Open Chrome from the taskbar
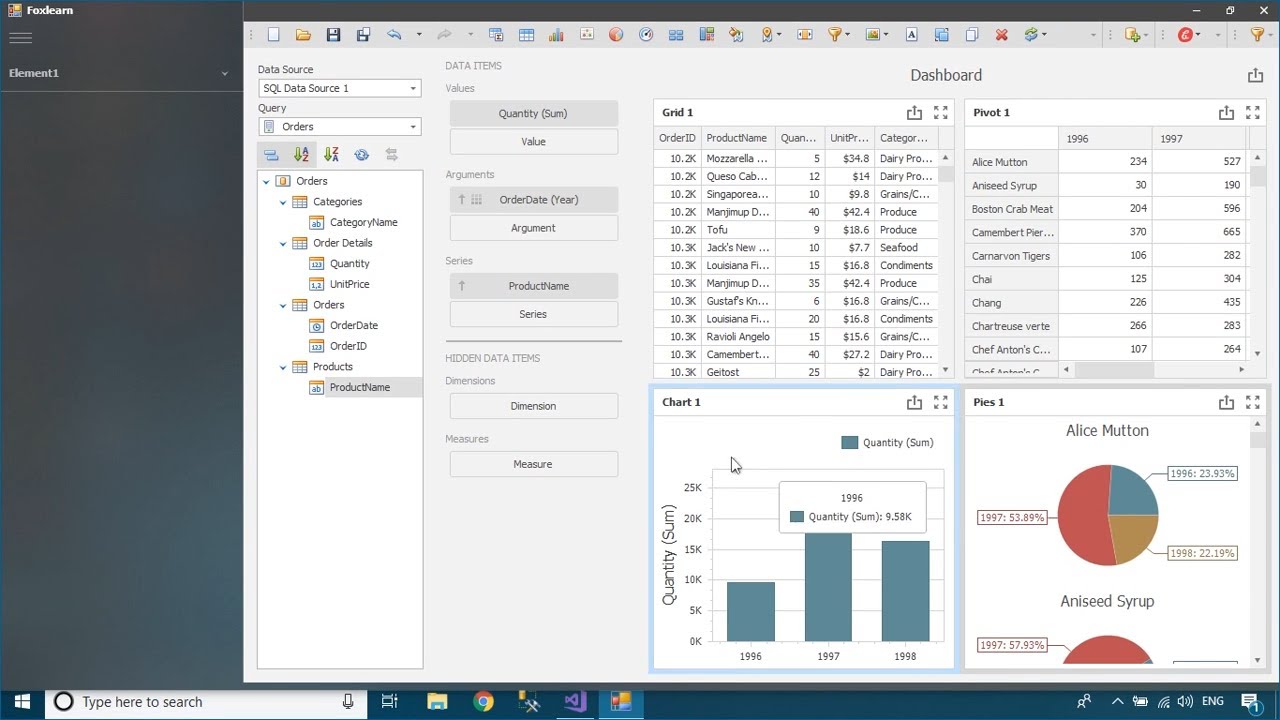 point(483,701)
